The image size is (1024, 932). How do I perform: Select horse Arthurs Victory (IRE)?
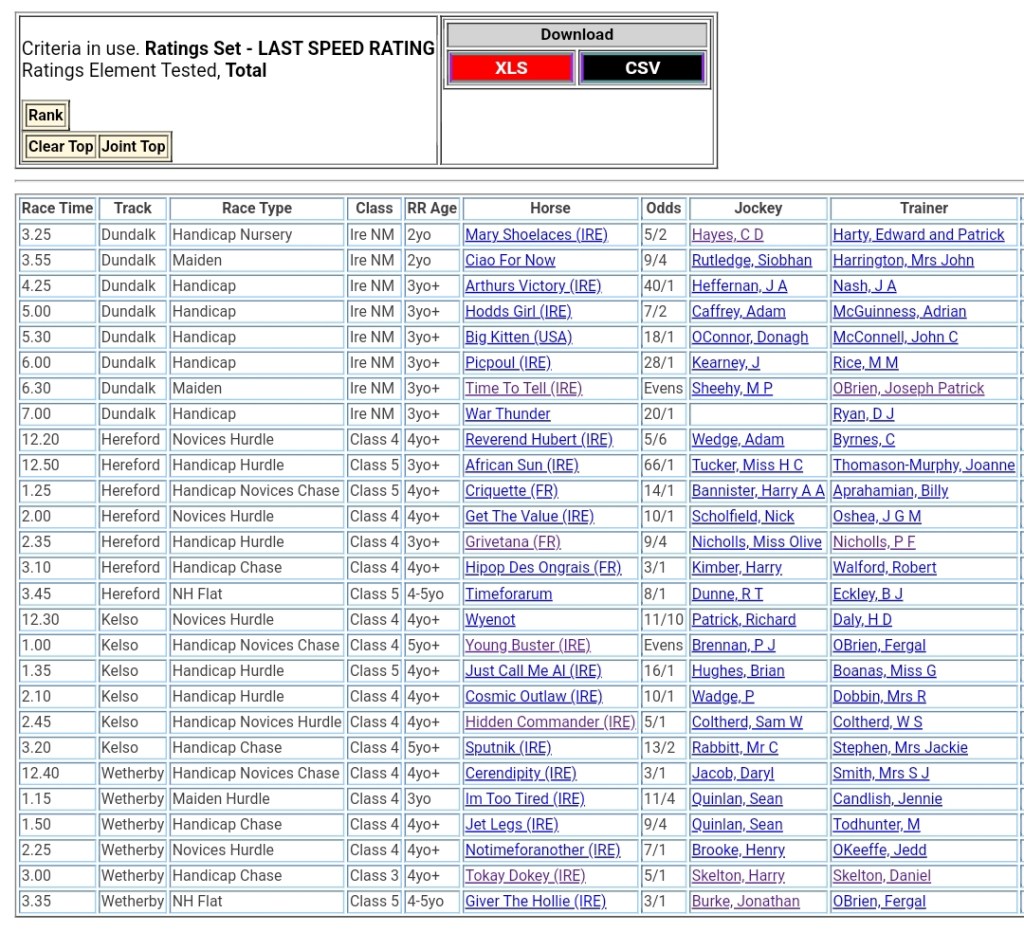point(533,286)
